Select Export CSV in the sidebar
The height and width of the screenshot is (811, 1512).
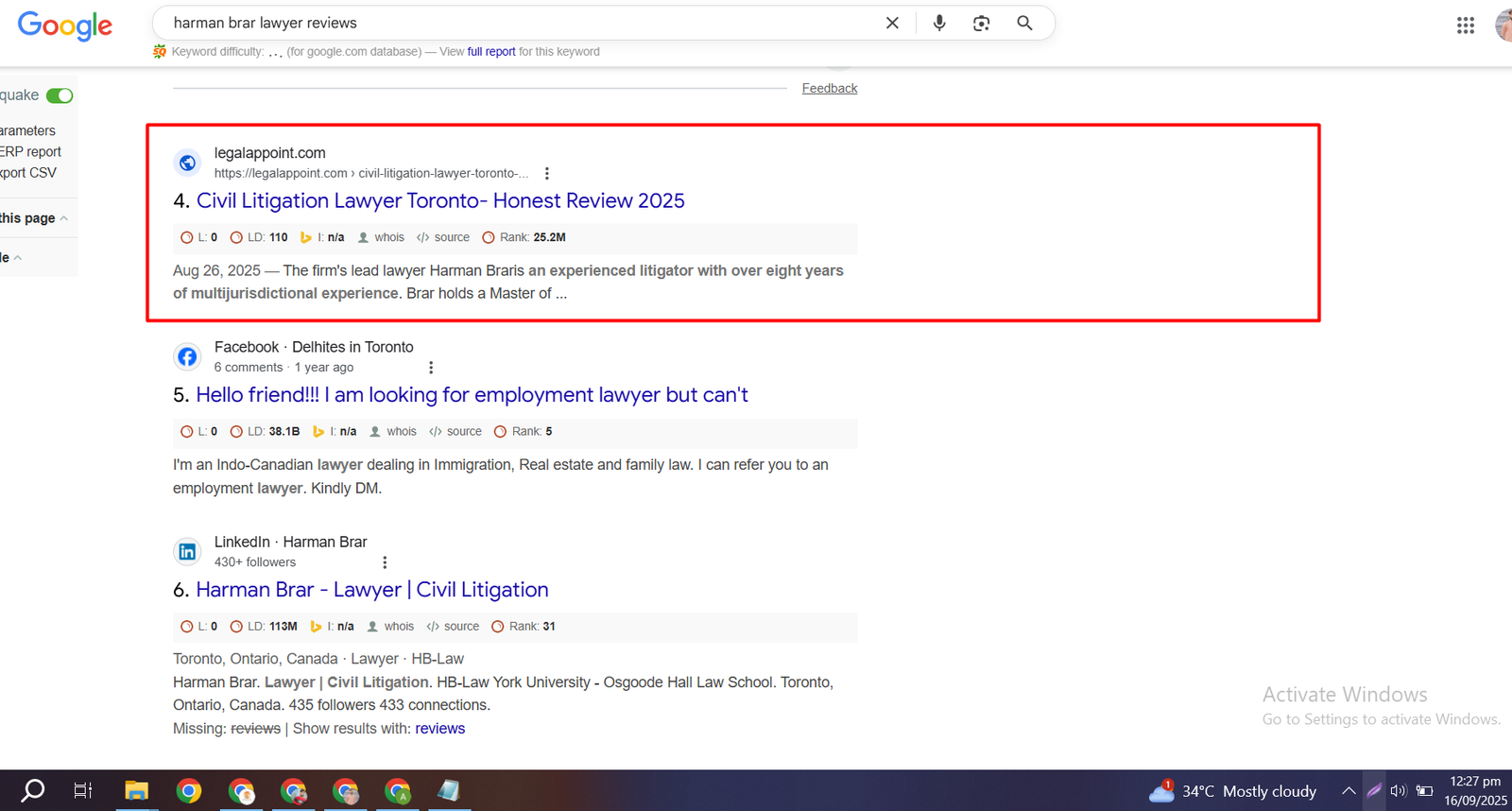pos(28,173)
